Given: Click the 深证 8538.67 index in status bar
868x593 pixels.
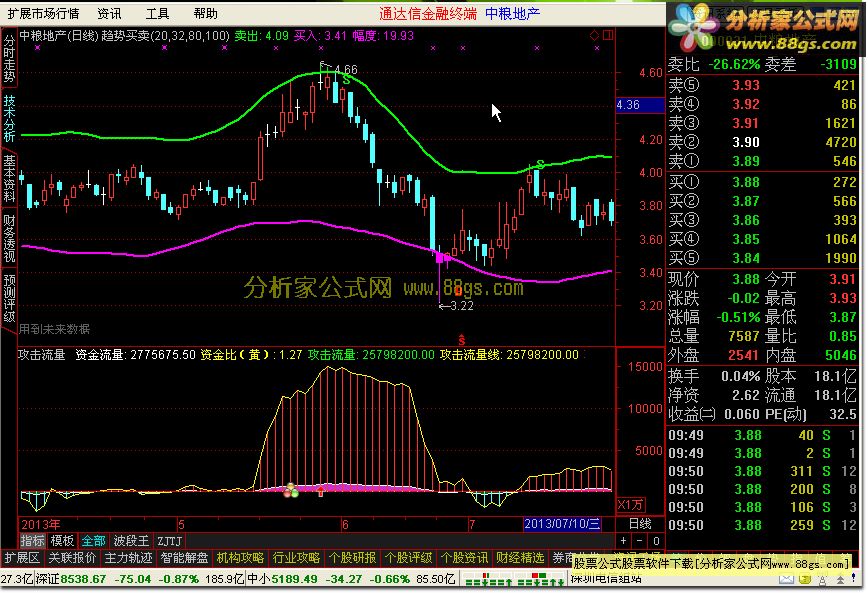Looking at the screenshot, I should pyautogui.click(x=71, y=580).
